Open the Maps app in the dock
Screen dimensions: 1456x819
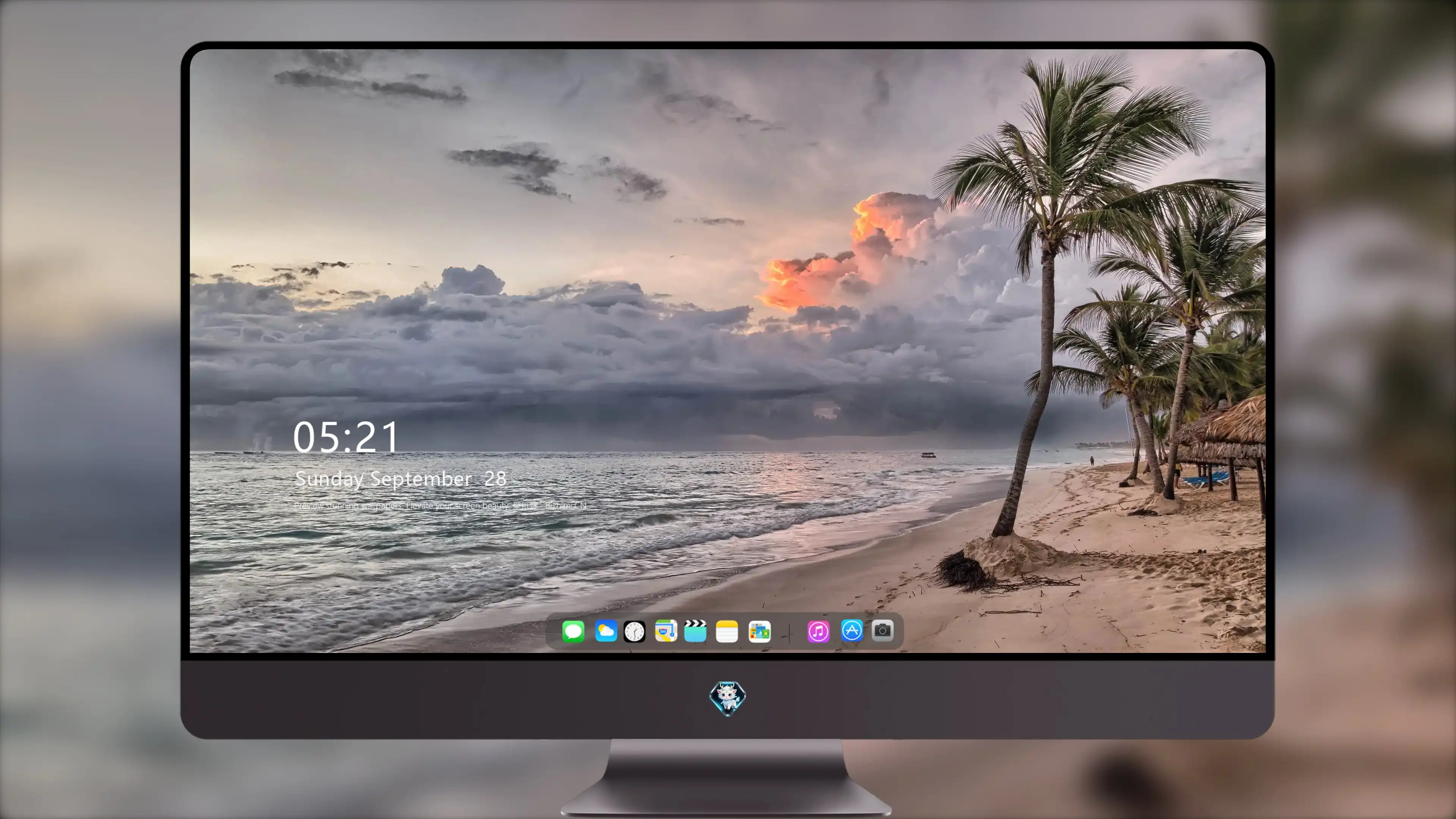click(x=666, y=631)
